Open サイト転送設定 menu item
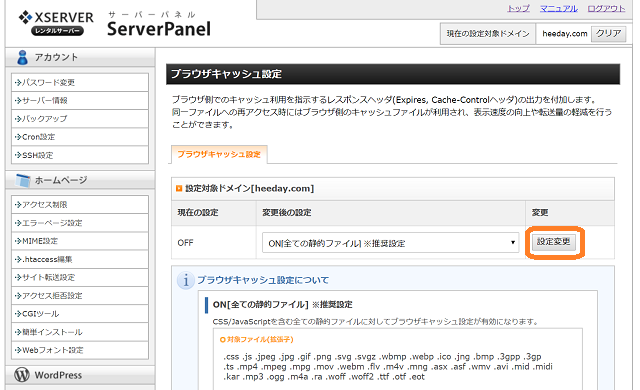 coord(80,277)
